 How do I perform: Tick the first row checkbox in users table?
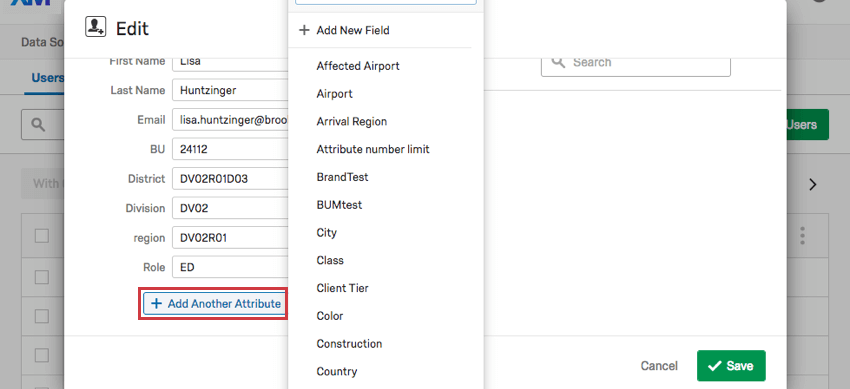coord(42,236)
